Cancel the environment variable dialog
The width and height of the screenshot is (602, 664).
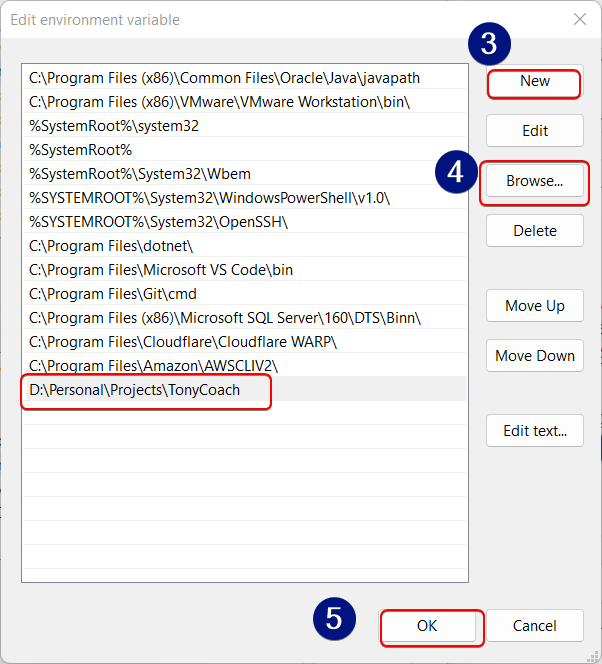(534, 626)
